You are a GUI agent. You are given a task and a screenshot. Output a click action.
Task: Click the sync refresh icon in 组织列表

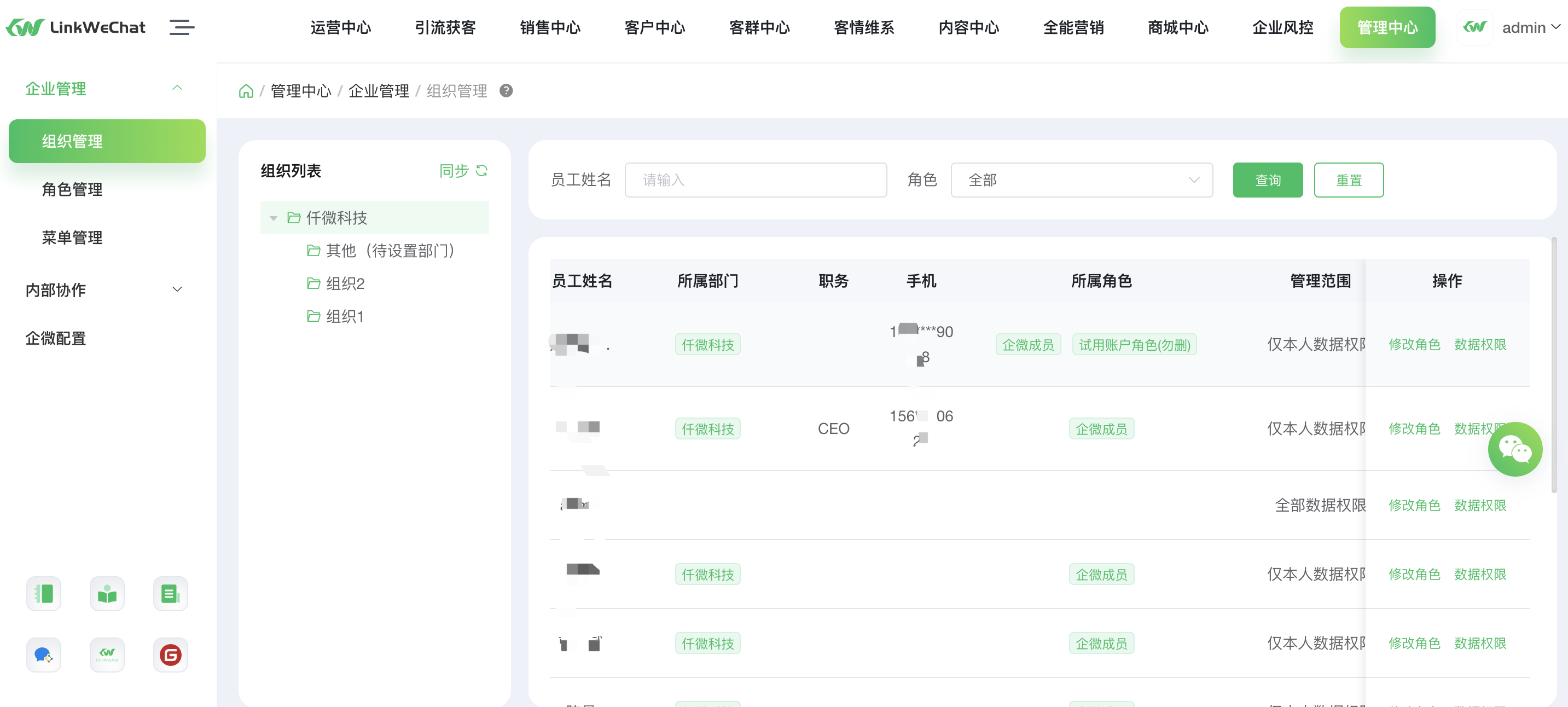pos(481,171)
